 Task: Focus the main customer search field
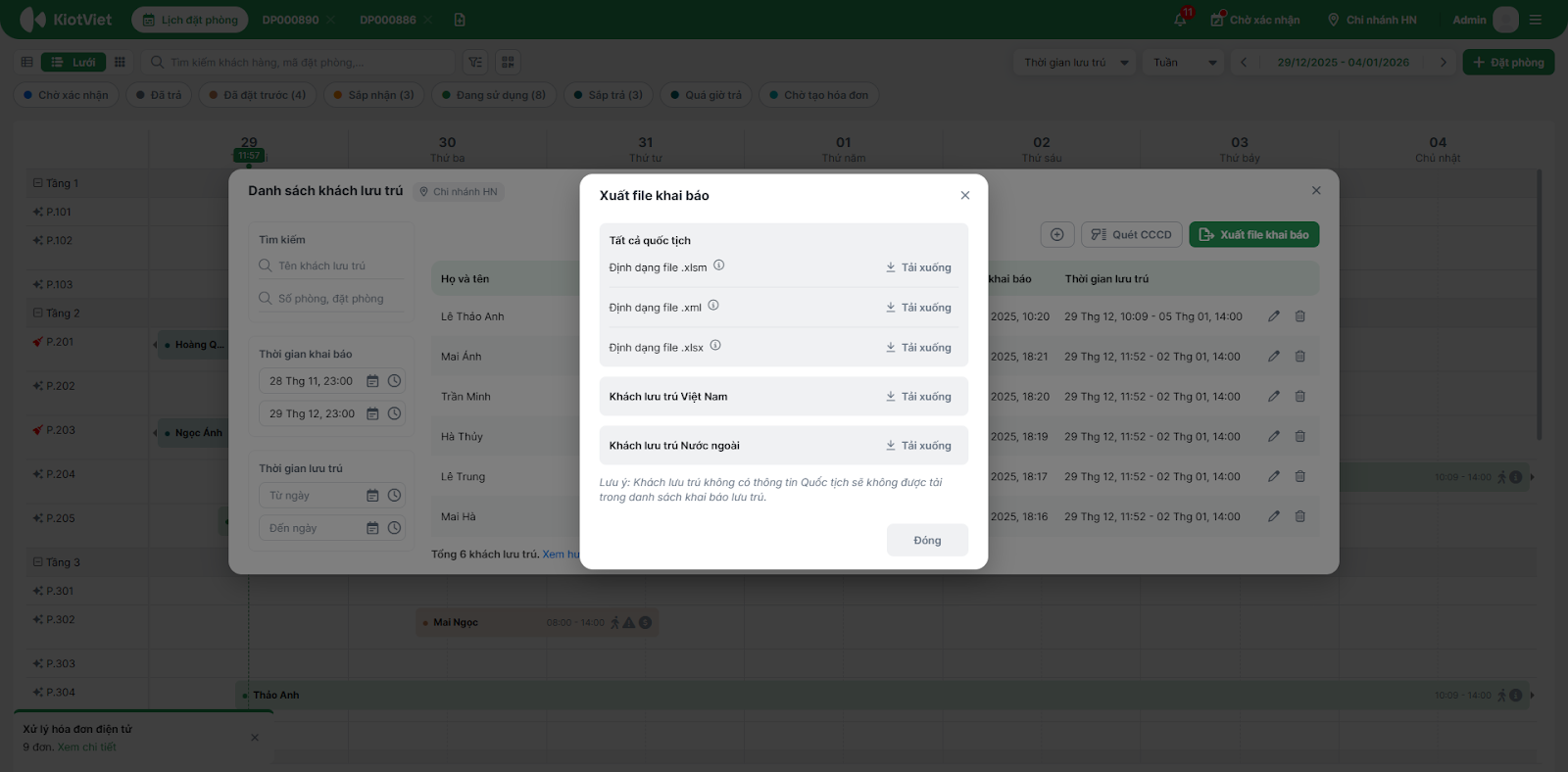(x=299, y=63)
